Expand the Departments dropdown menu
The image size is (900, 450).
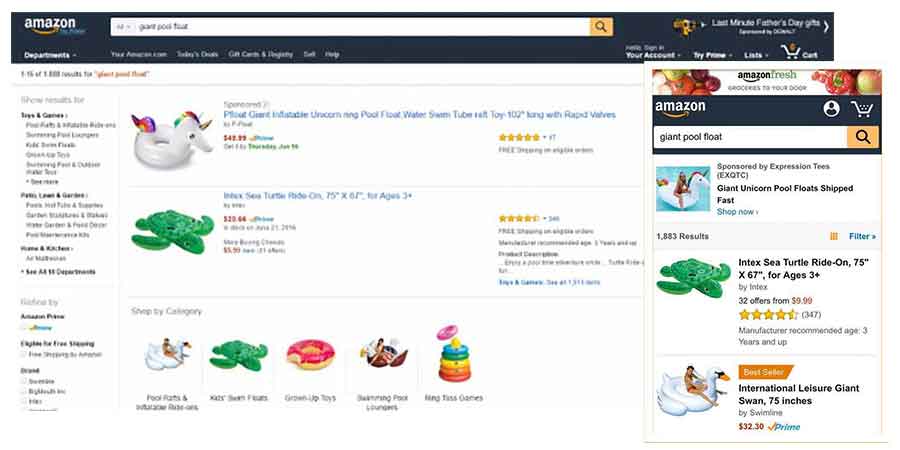[x=52, y=55]
